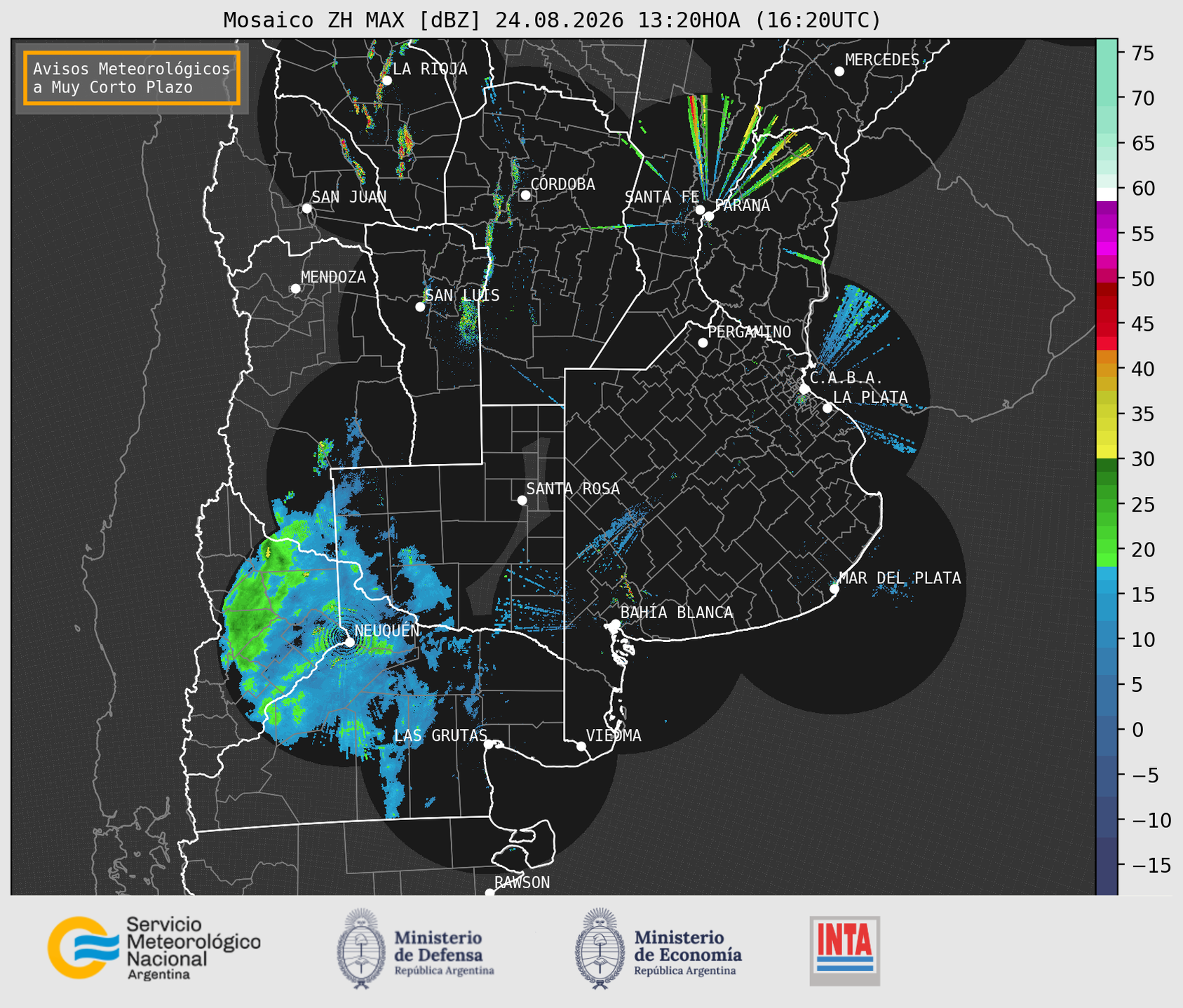This screenshot has width=1183, height=1008.
Task: Click the C.A.B.A. city label
Action: [846, 378]
